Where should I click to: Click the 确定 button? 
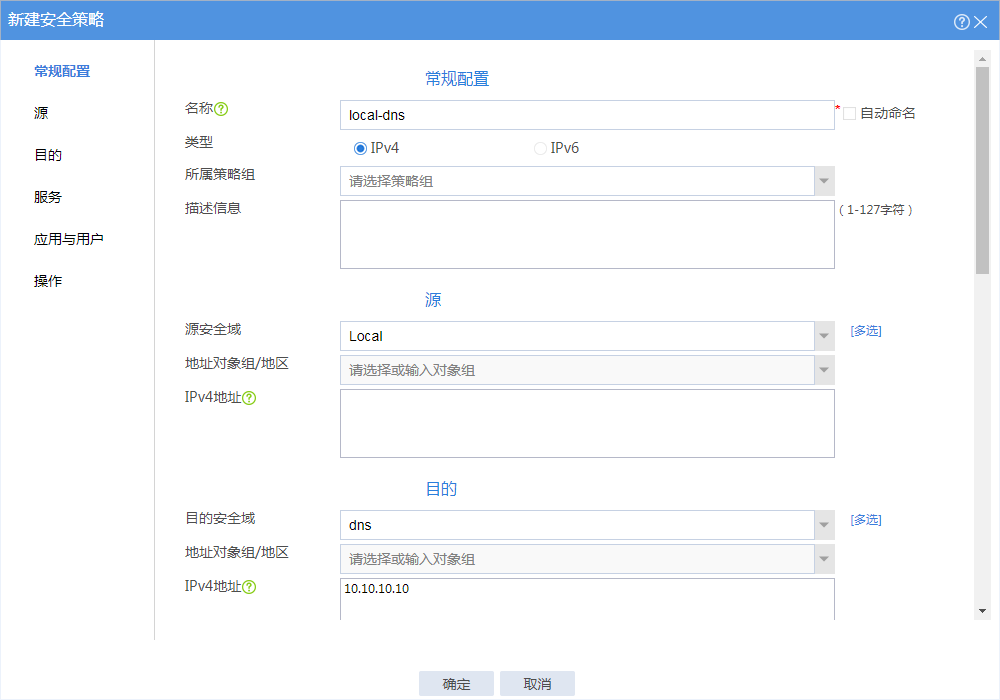(x=457, y=684)
